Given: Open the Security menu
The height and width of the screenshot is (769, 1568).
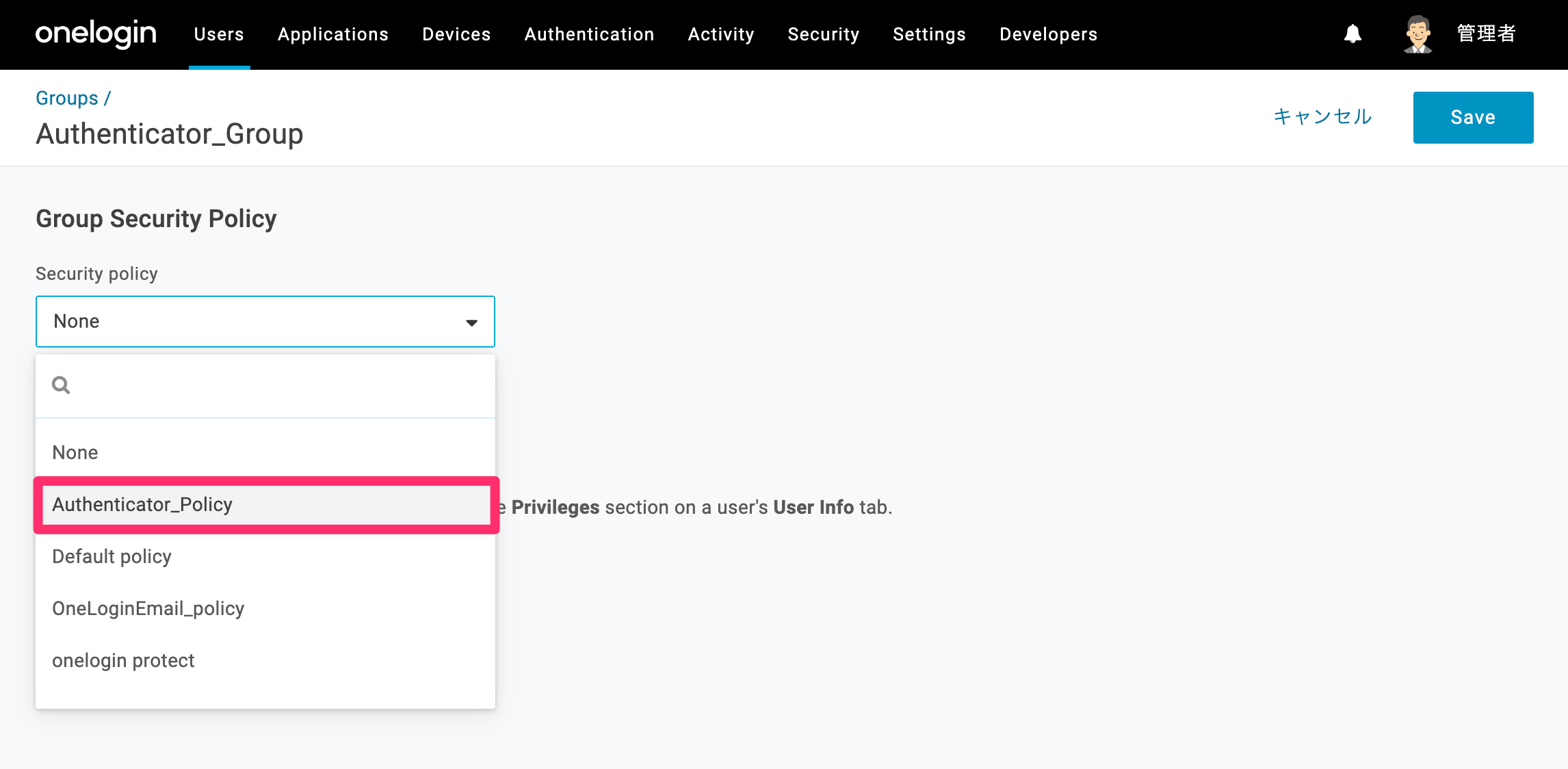Looking at the screenshot, I should pos(824,34).
